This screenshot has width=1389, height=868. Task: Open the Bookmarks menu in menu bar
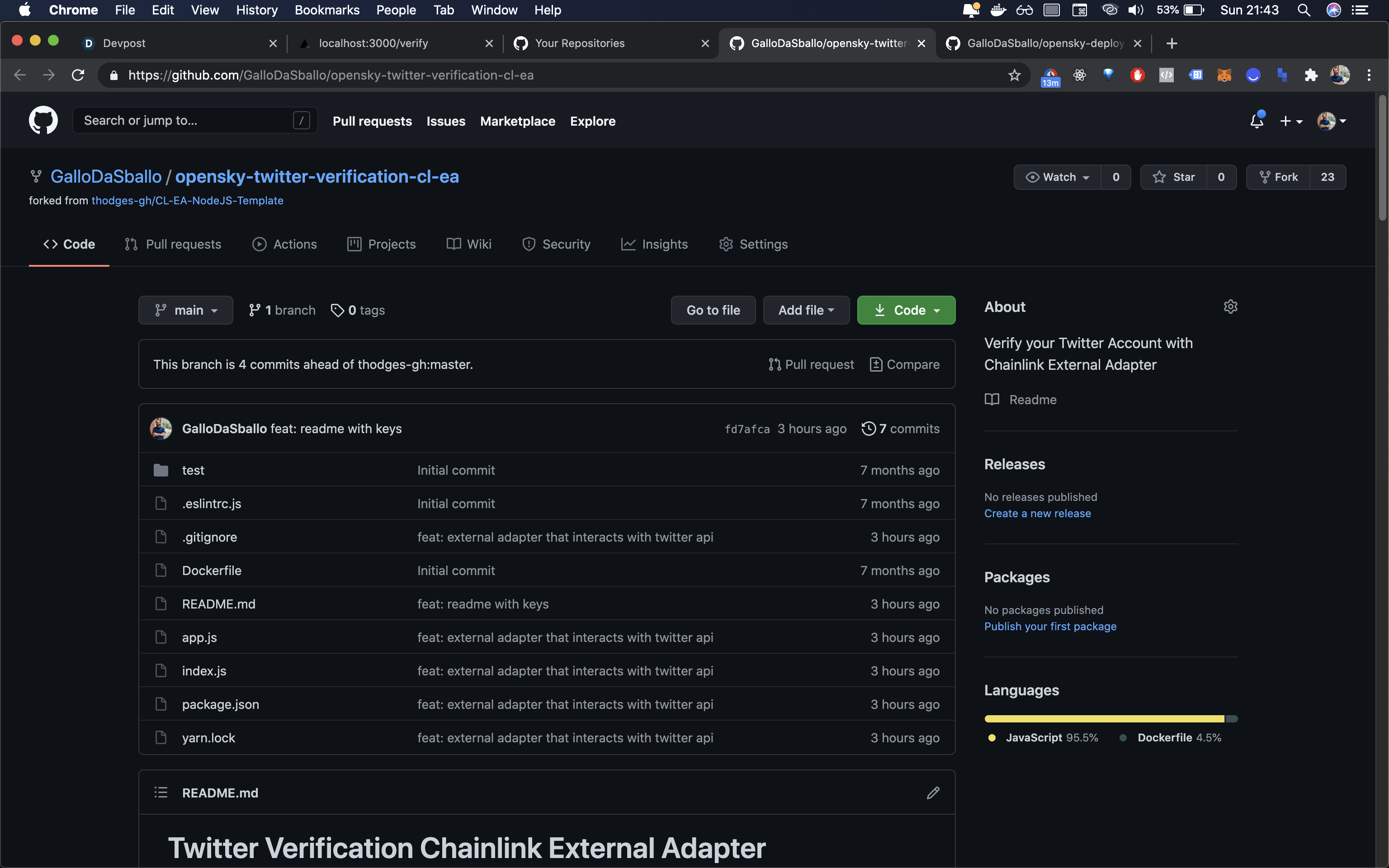(326, 10)
